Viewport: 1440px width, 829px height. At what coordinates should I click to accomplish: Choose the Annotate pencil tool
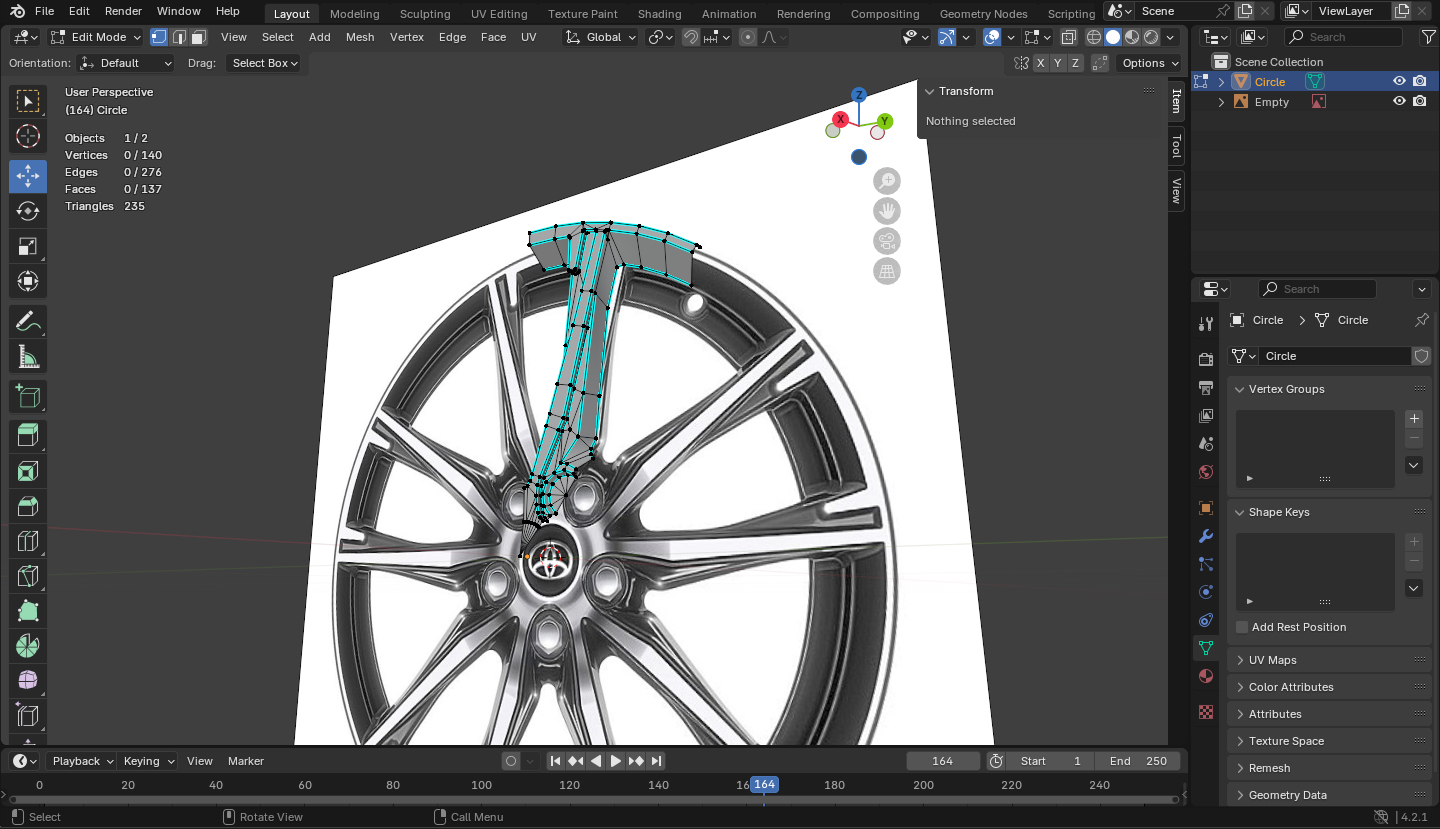pyautogui.click(x=28, y=321)
